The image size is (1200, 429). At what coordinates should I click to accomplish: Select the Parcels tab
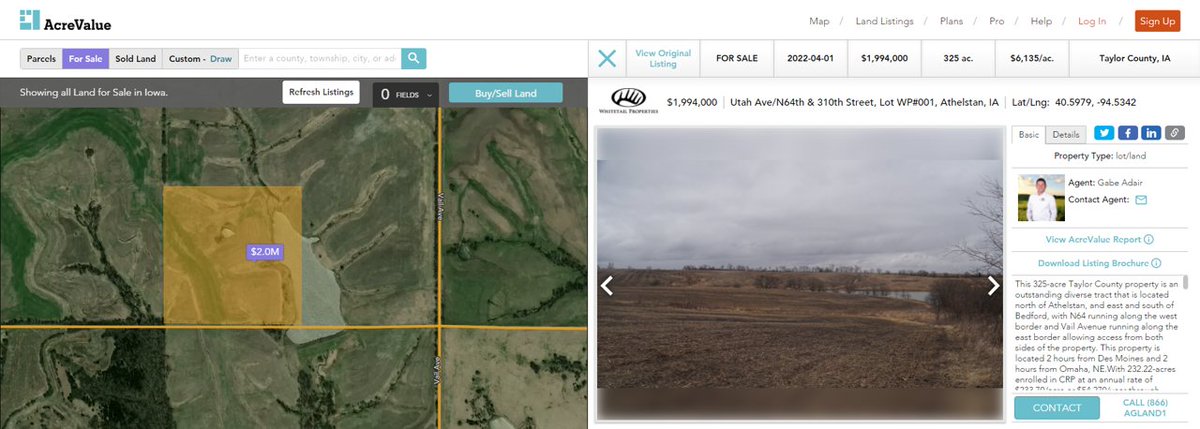(41, 59)
